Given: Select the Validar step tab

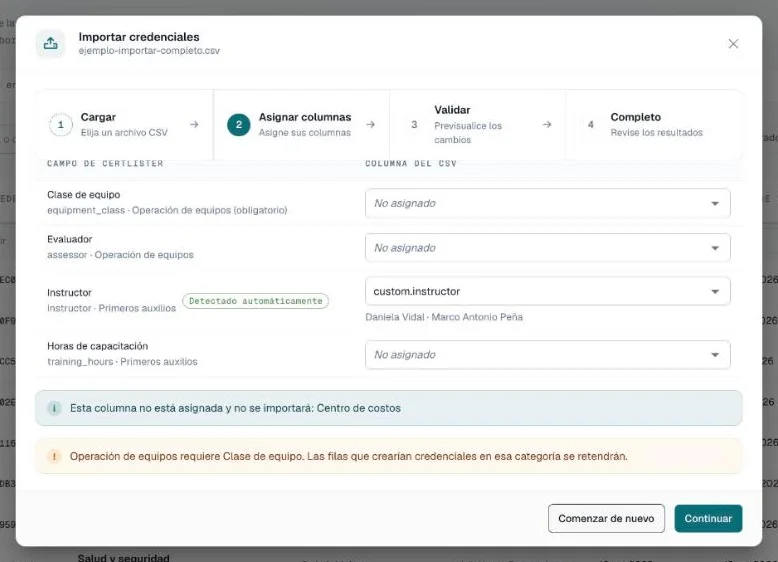Looking at the screenshot, I should point(477,125).
